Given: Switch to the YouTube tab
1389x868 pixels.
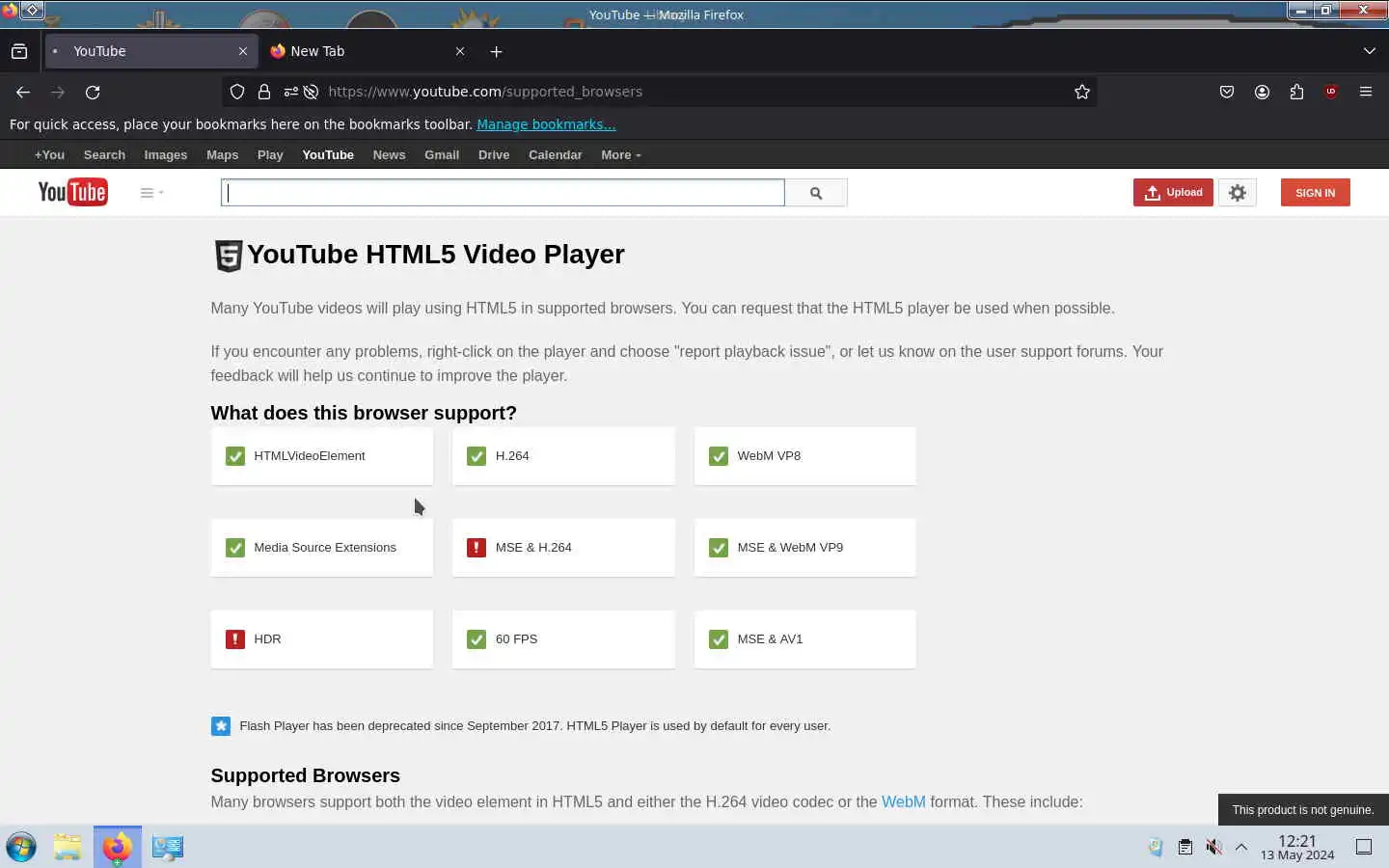Looking at the screenshot, I should [151, 51].
